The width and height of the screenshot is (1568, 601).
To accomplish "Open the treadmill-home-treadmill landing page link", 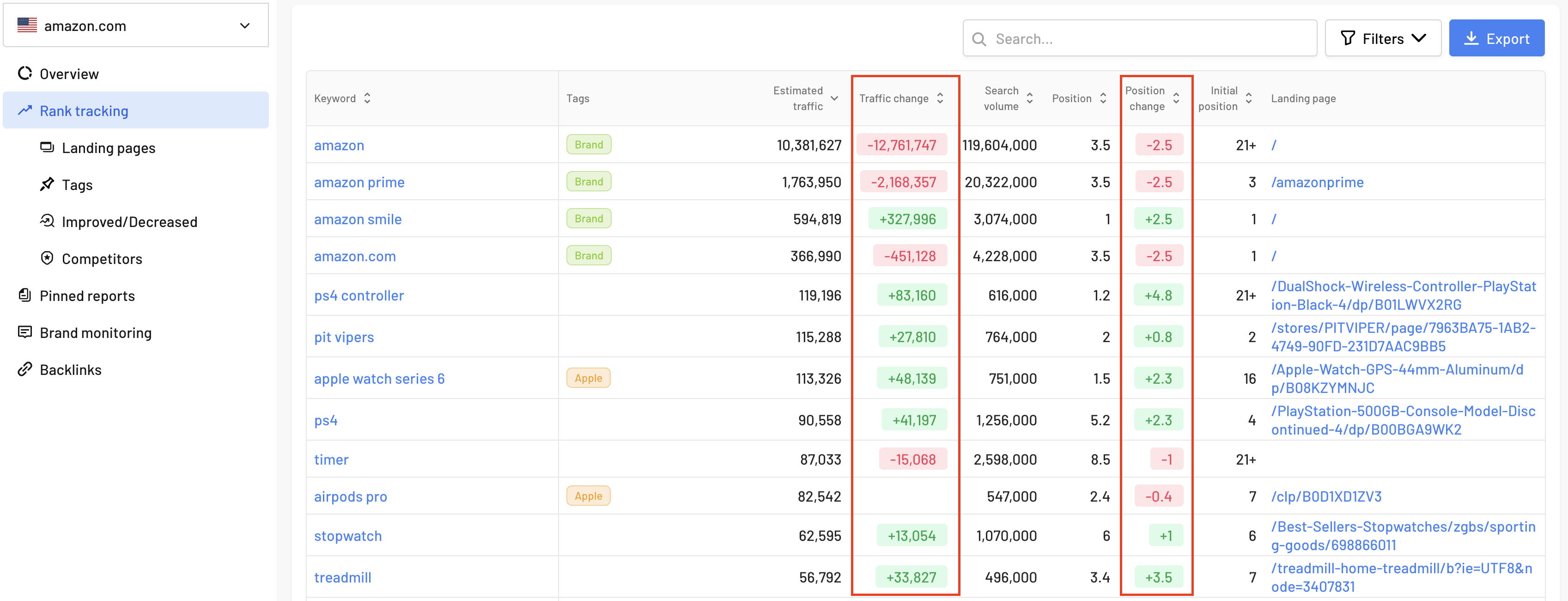I will coord(1402,577).
